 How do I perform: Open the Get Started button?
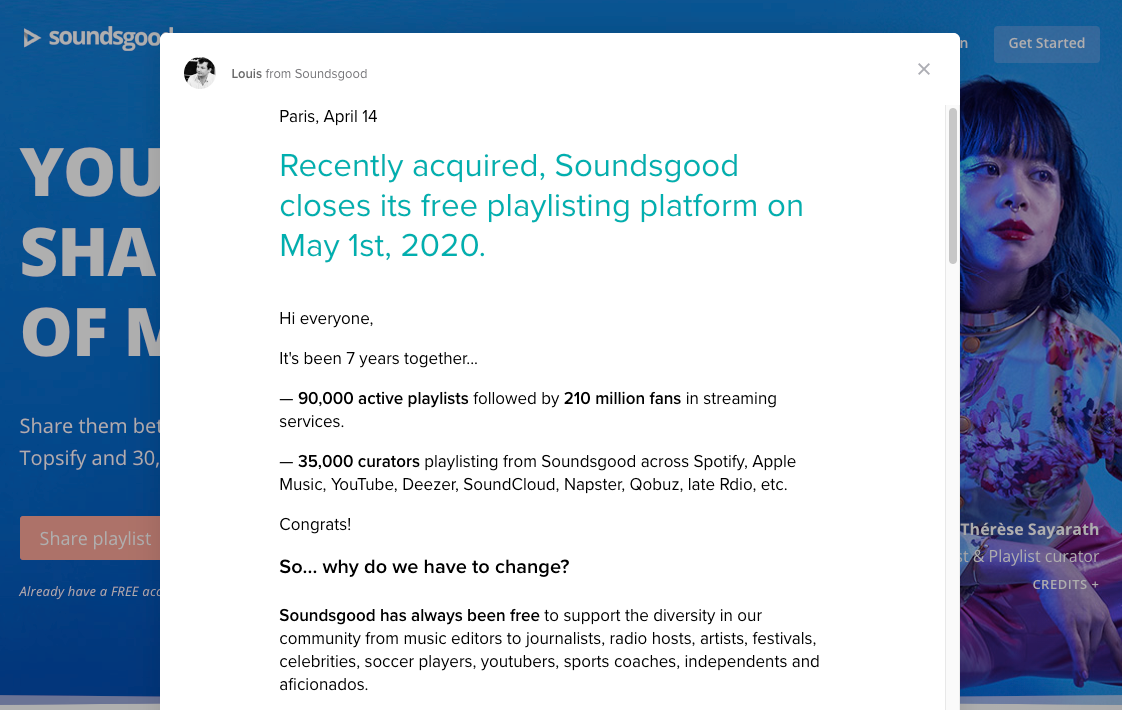[x=1046, y=43]
